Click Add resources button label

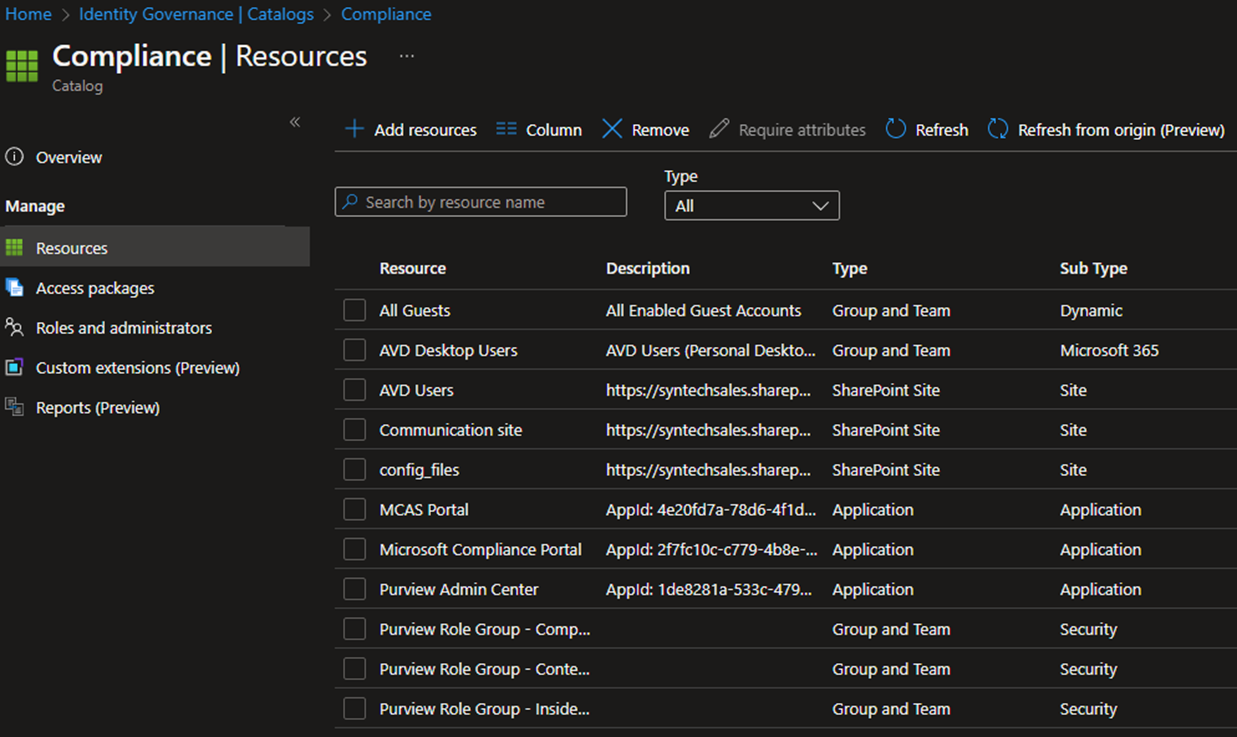point(425,130)
